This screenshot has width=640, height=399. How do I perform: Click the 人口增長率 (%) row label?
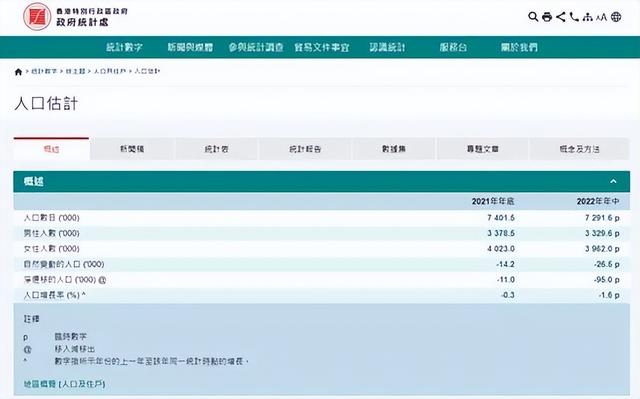pyautogui.click(x=54, y=295)
